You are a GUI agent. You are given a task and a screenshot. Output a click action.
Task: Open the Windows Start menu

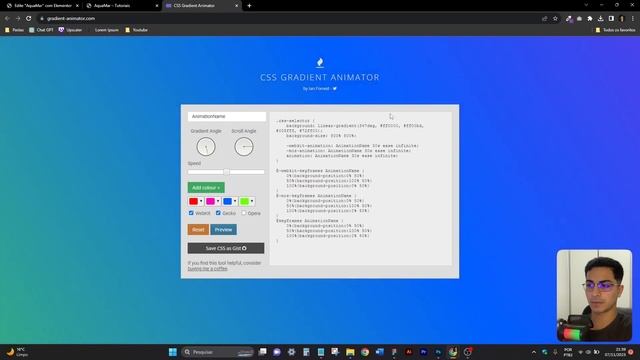pos(173,352)
